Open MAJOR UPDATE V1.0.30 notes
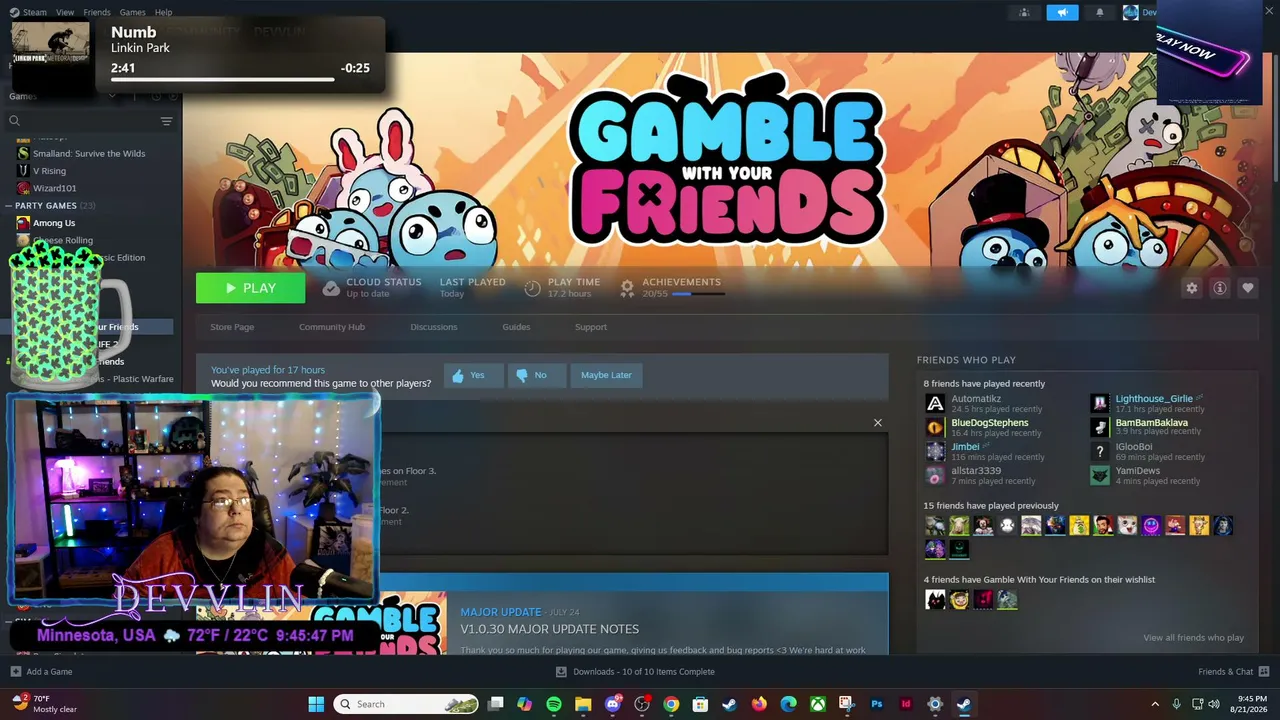The image size is (1280, 720). click(x=549, y=629)
